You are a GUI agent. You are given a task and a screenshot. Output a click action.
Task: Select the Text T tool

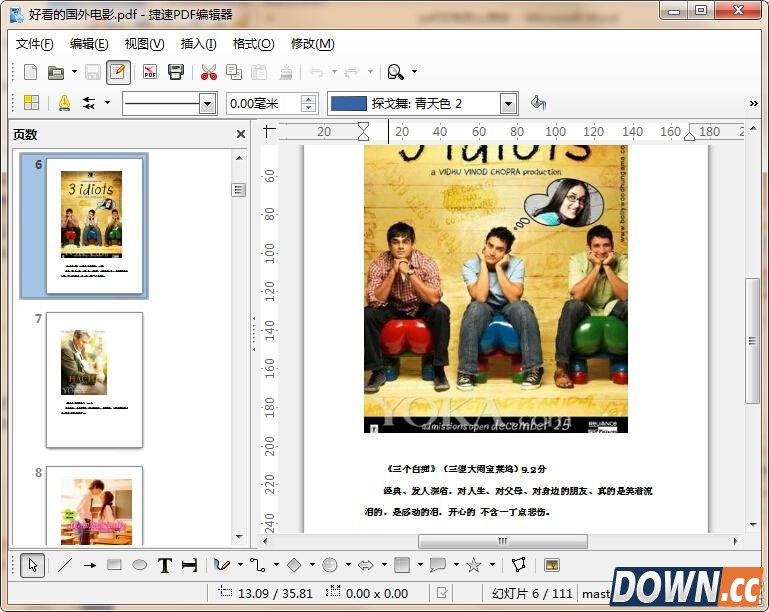coord(165,565)
